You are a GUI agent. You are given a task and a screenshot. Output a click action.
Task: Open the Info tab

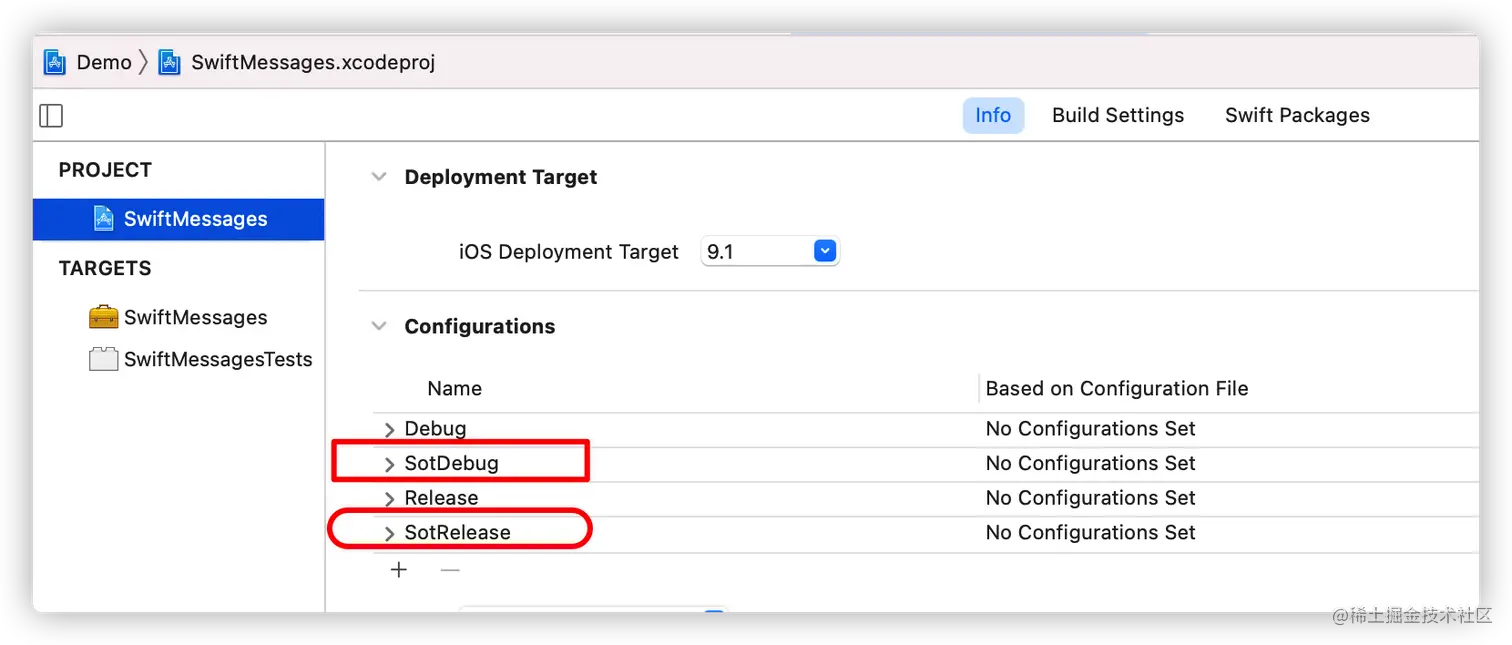tap(993, 115)
